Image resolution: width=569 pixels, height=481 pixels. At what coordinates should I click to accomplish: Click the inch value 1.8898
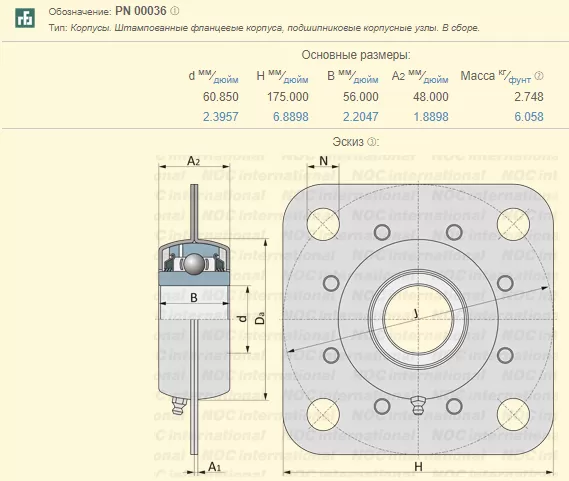431,117
